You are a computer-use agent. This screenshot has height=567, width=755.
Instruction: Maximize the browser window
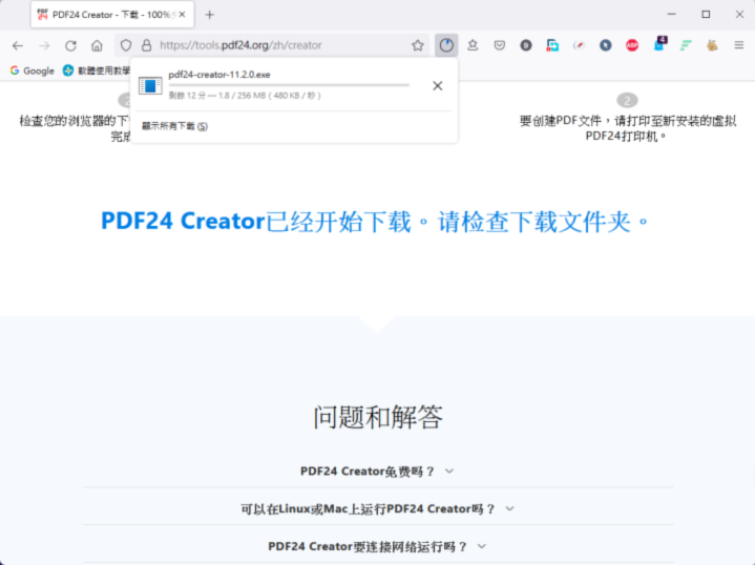pos(705,14)
